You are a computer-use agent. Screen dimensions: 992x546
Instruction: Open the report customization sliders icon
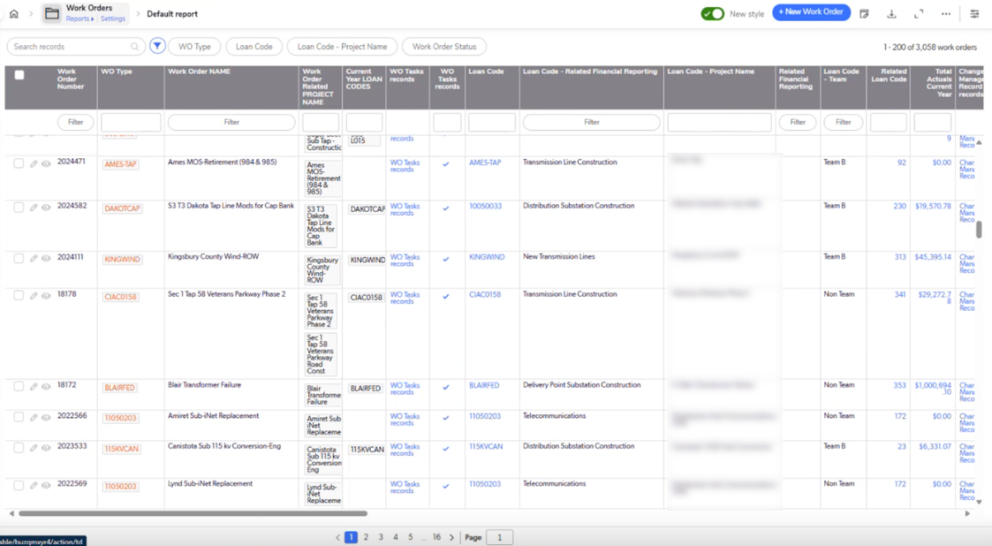(975, 14)
